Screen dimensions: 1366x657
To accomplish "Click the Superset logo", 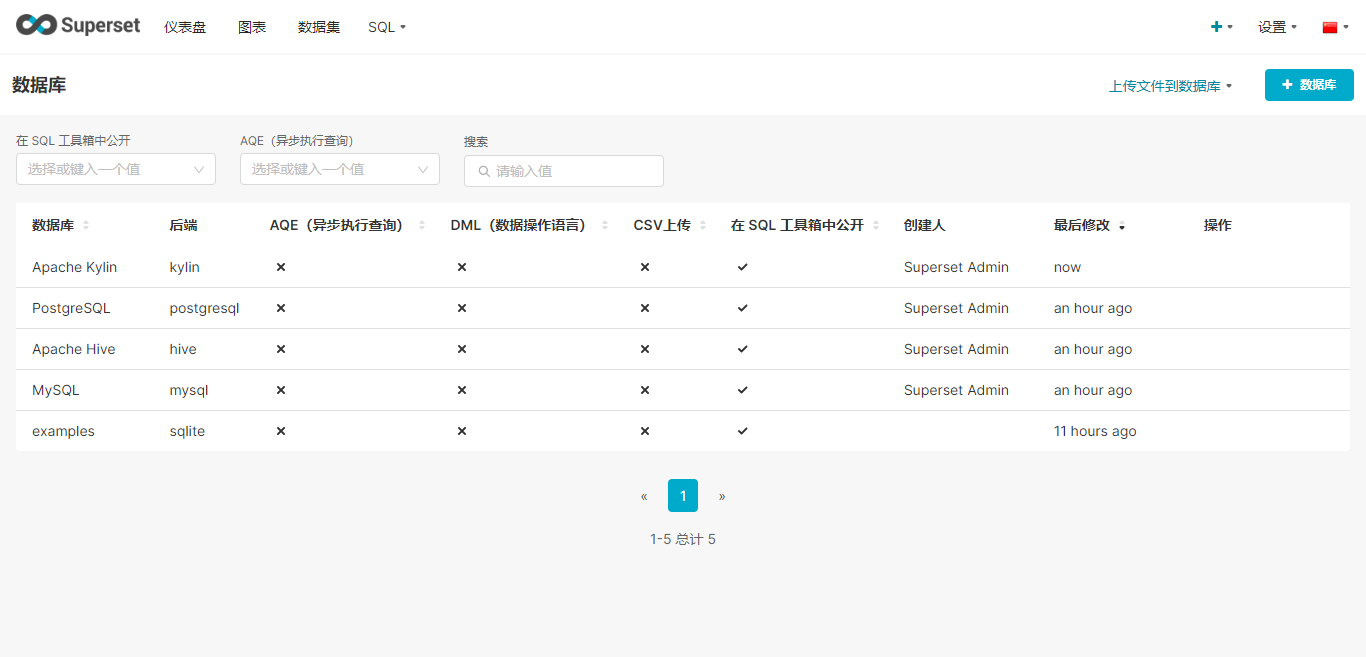I will (x=78, y=26).
